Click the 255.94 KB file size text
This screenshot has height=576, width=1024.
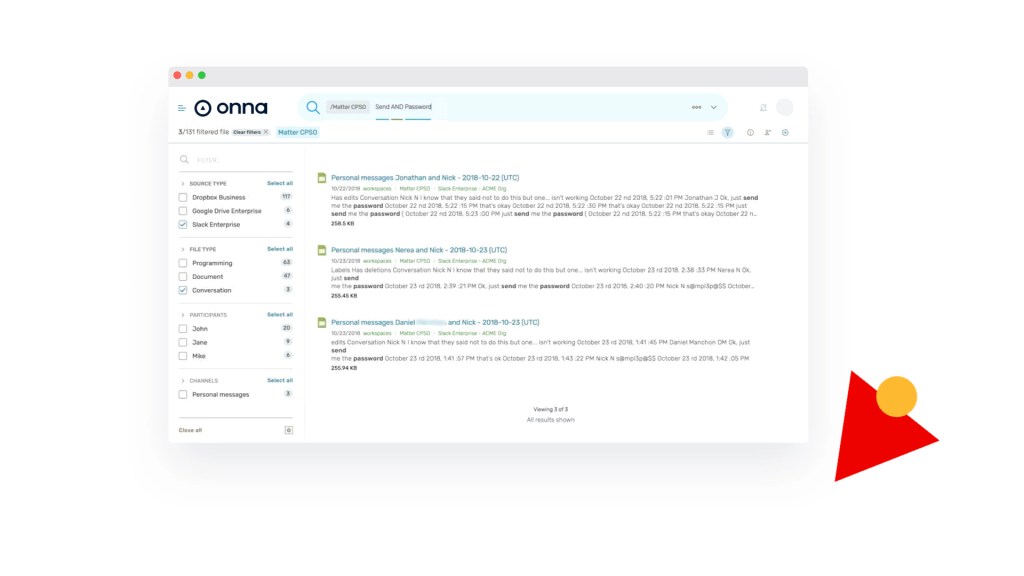344,368
